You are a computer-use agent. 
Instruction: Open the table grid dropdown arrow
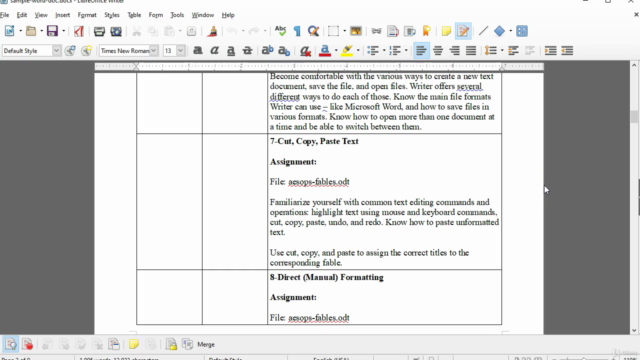344,31
